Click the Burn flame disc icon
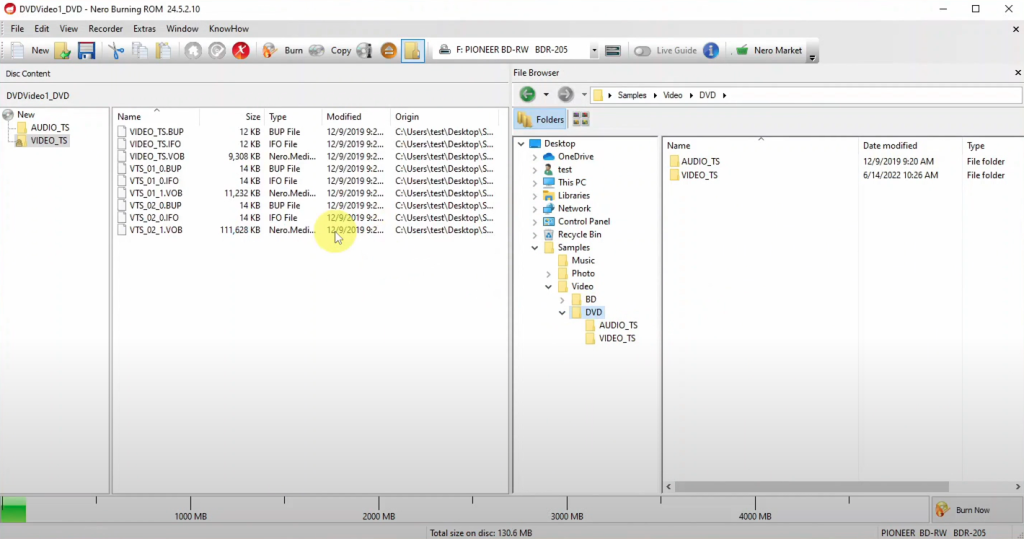 270,50
